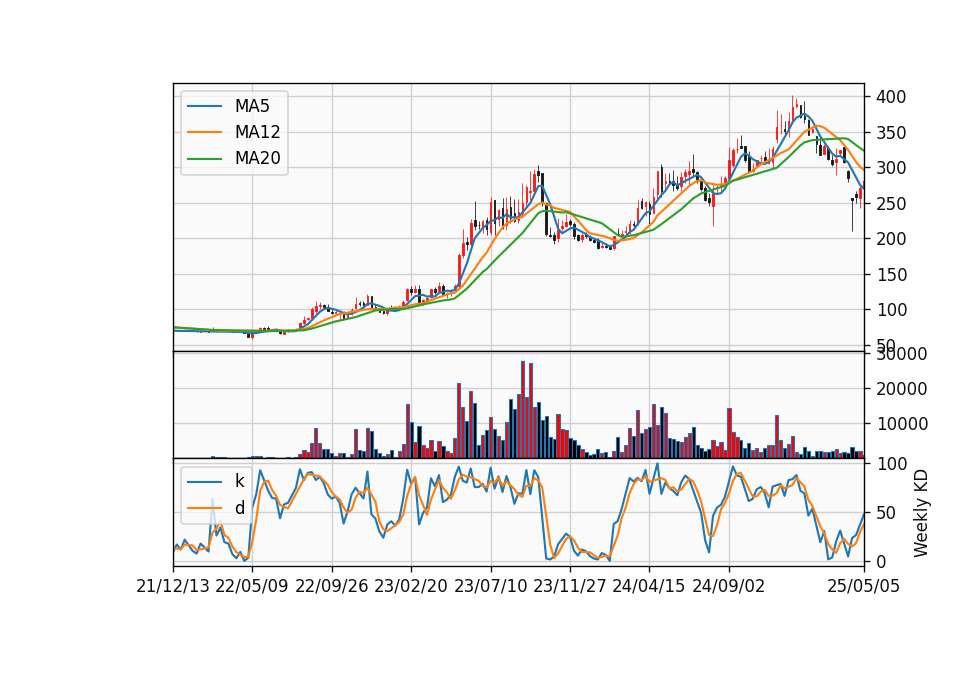Click the 350 price axis label

point(891,133)
